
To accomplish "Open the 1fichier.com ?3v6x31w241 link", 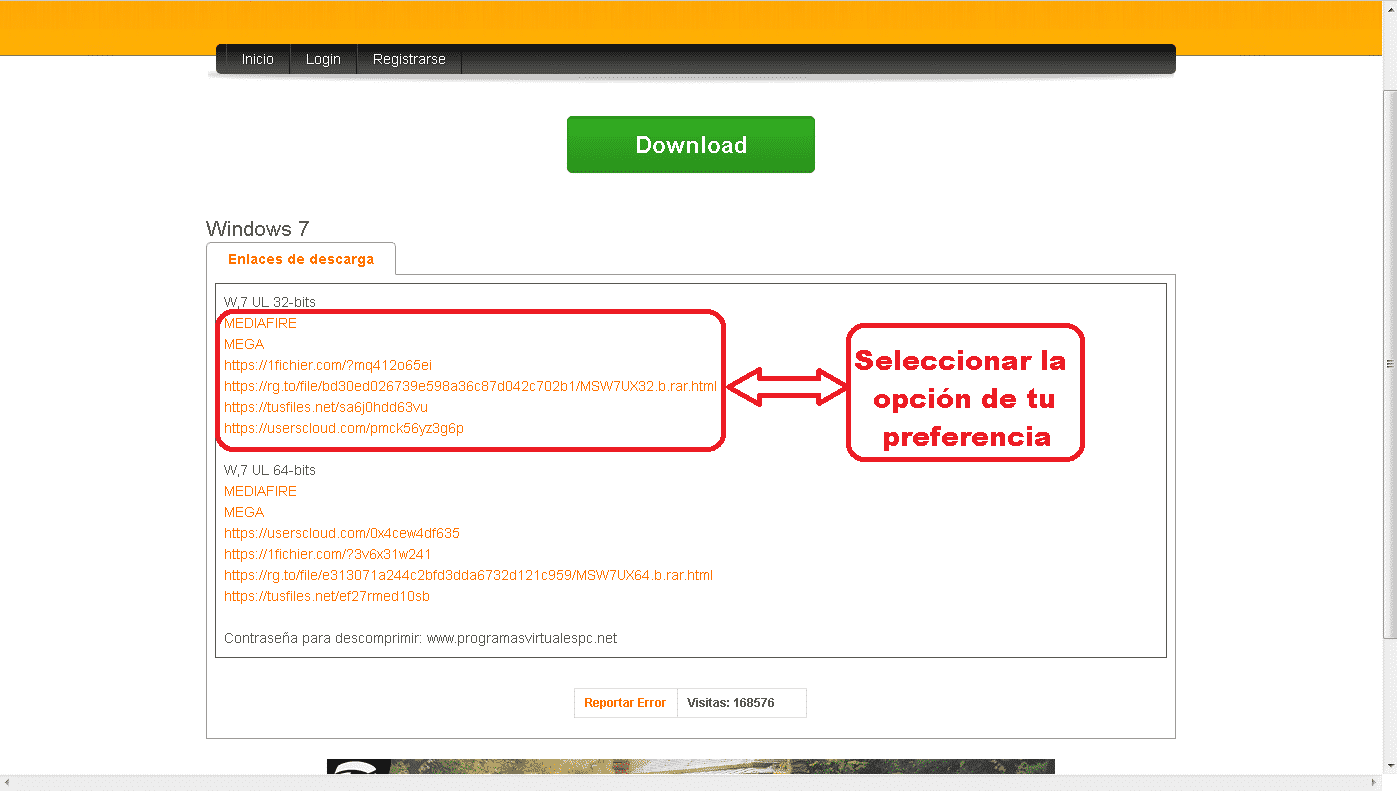I will coord(328,554).
